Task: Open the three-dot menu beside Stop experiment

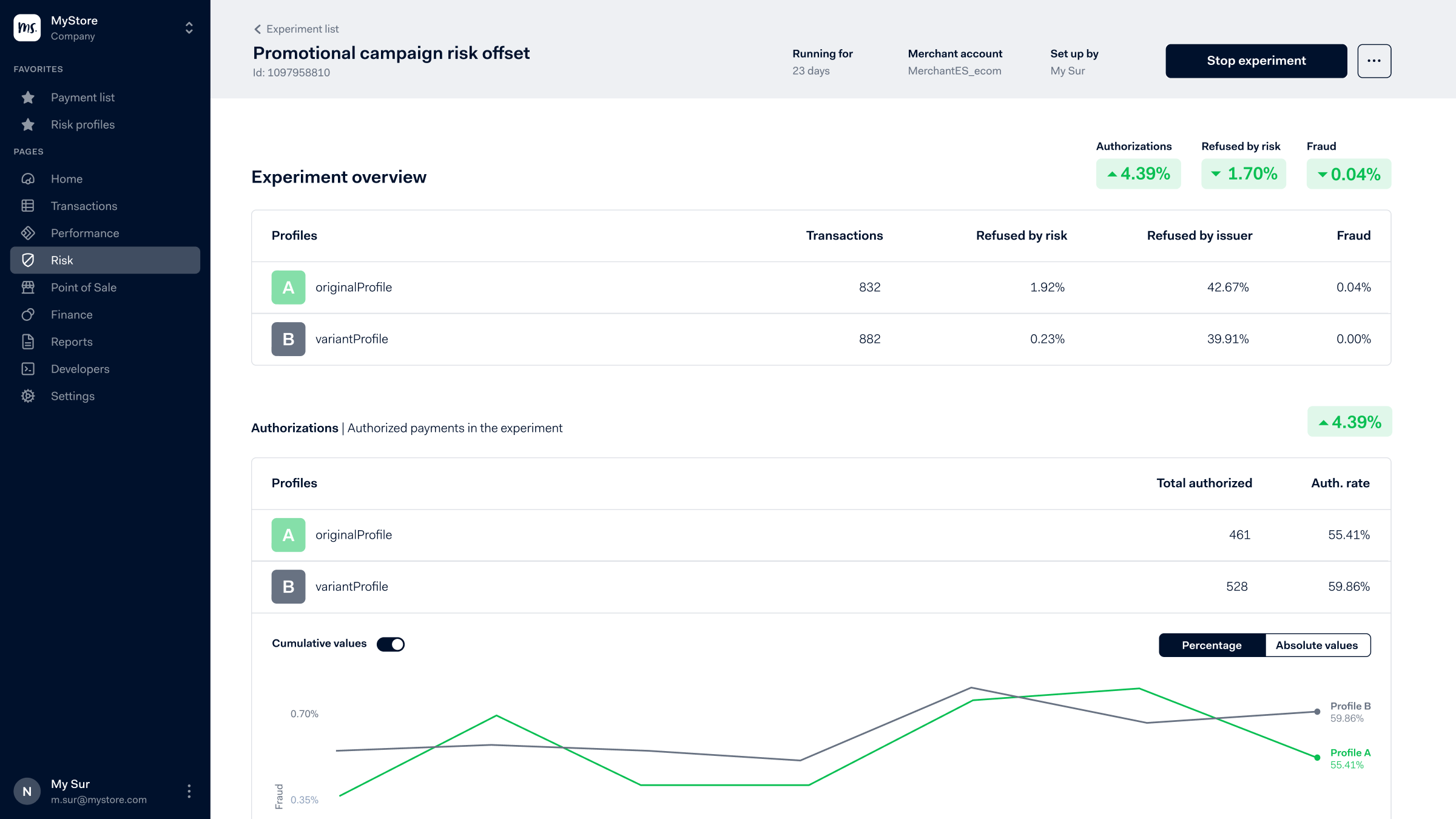Action: coord(1375,61)
